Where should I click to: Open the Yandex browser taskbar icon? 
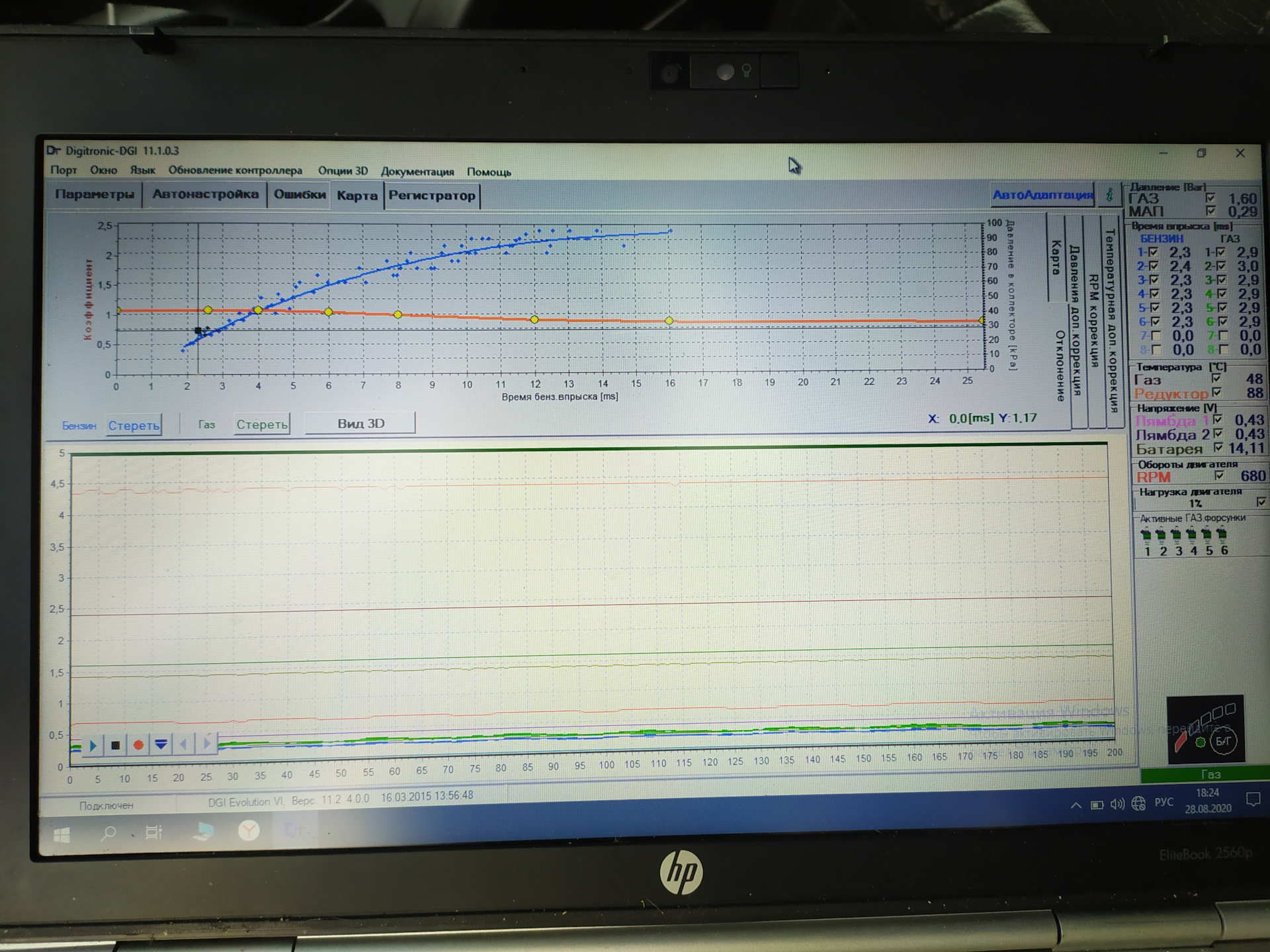coord(249,830)
